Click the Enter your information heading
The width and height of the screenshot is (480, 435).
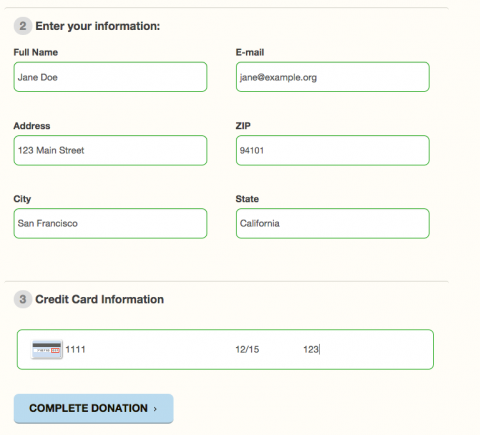tap(98, 26)
